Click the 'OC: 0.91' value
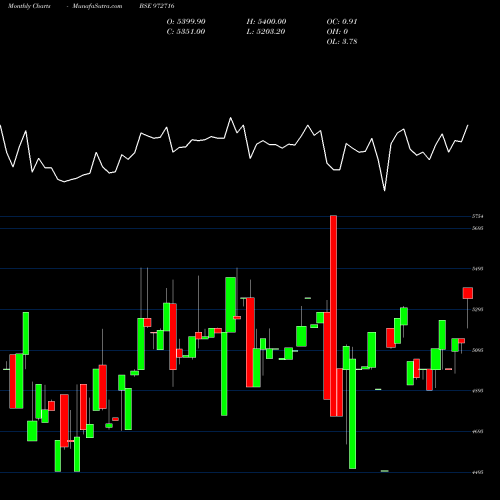500x500 pixels. pos(342,22)
